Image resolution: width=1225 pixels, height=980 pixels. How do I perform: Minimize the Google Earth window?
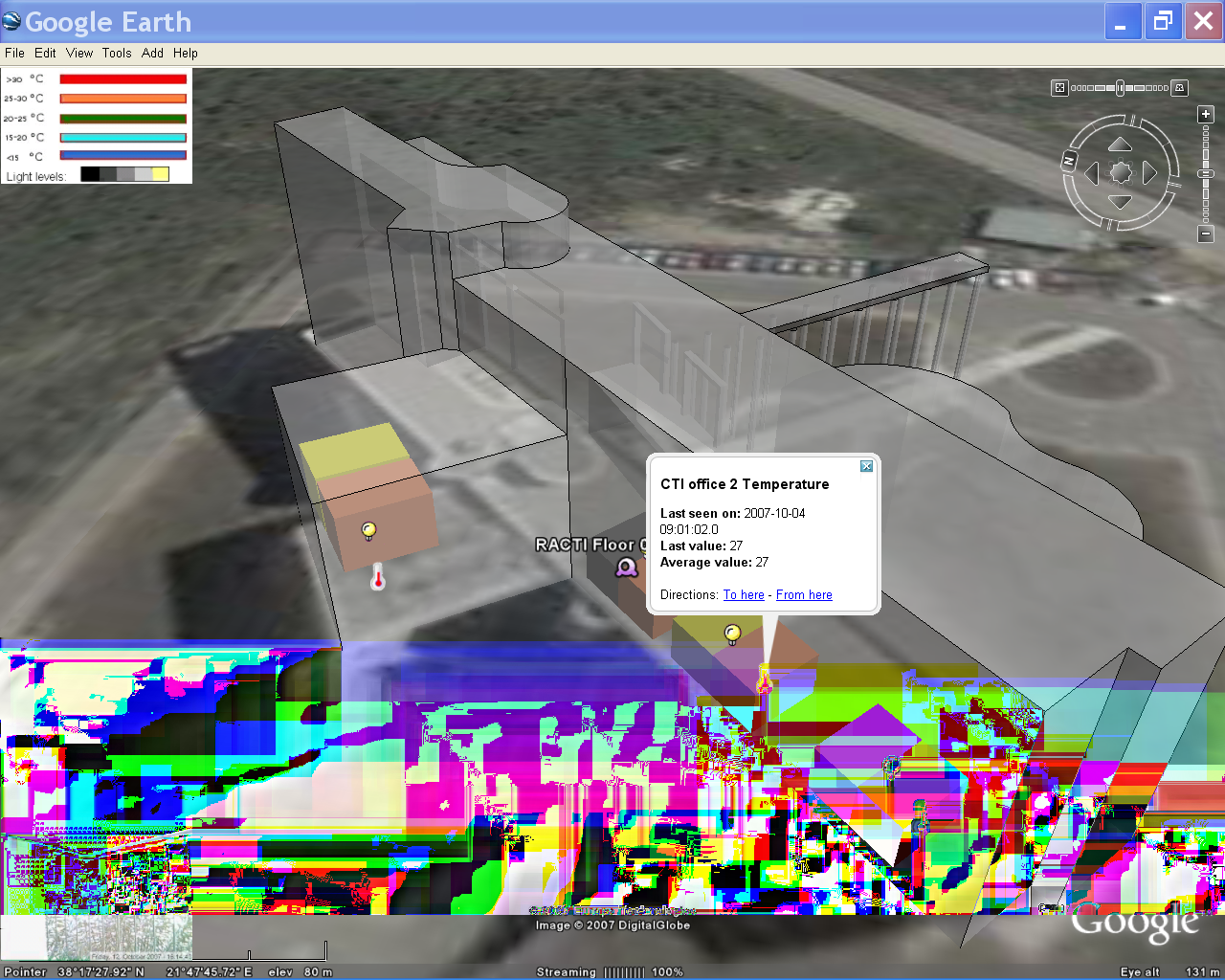pyautogui.click(x=1123, y=21)
